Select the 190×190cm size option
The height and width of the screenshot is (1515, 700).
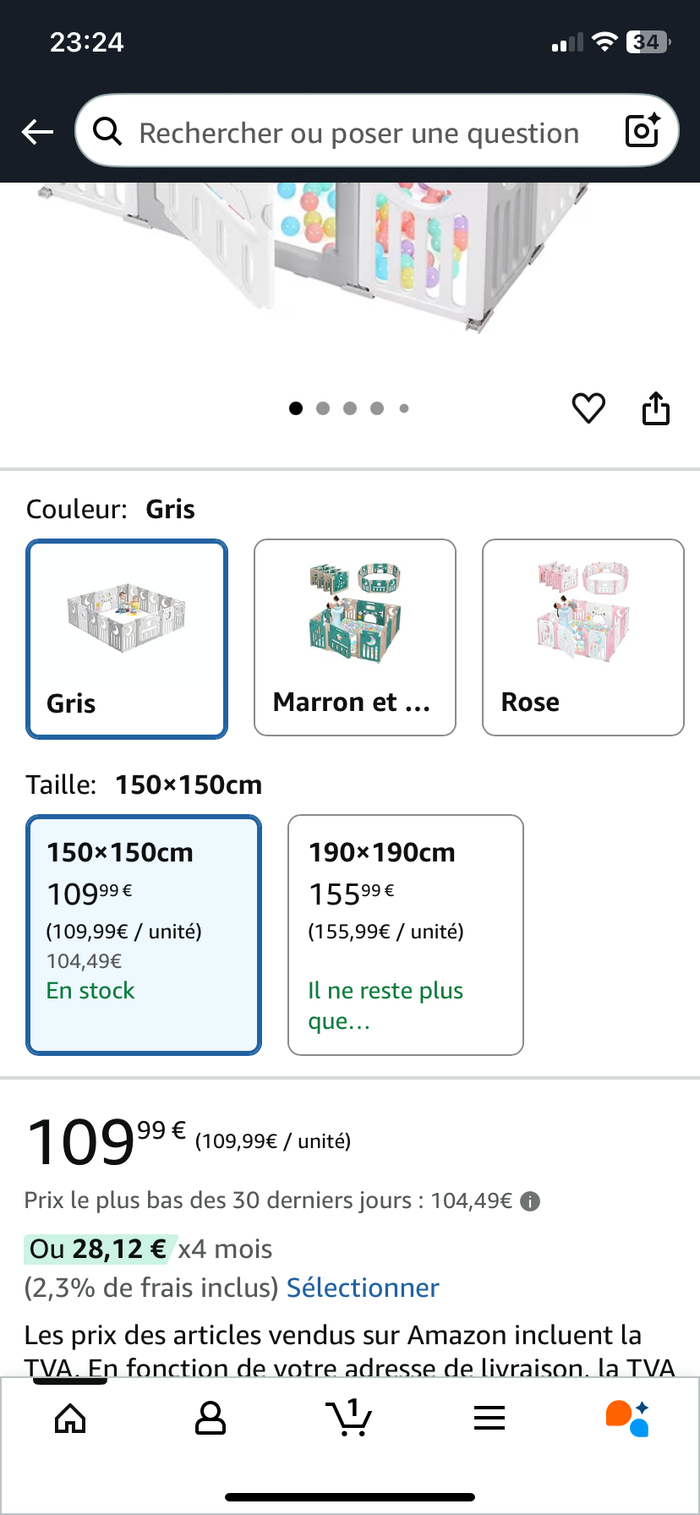tap(405, 934)
